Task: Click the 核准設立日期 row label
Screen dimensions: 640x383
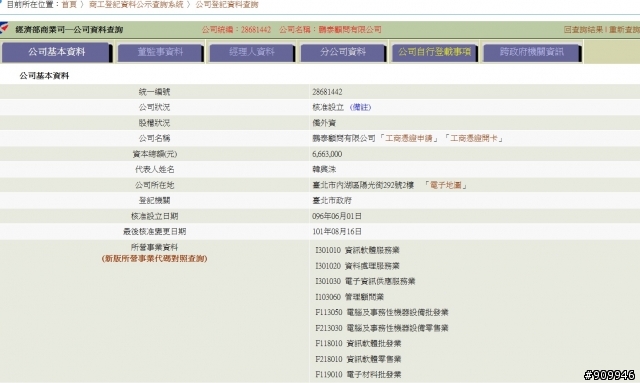Action: 154,216
